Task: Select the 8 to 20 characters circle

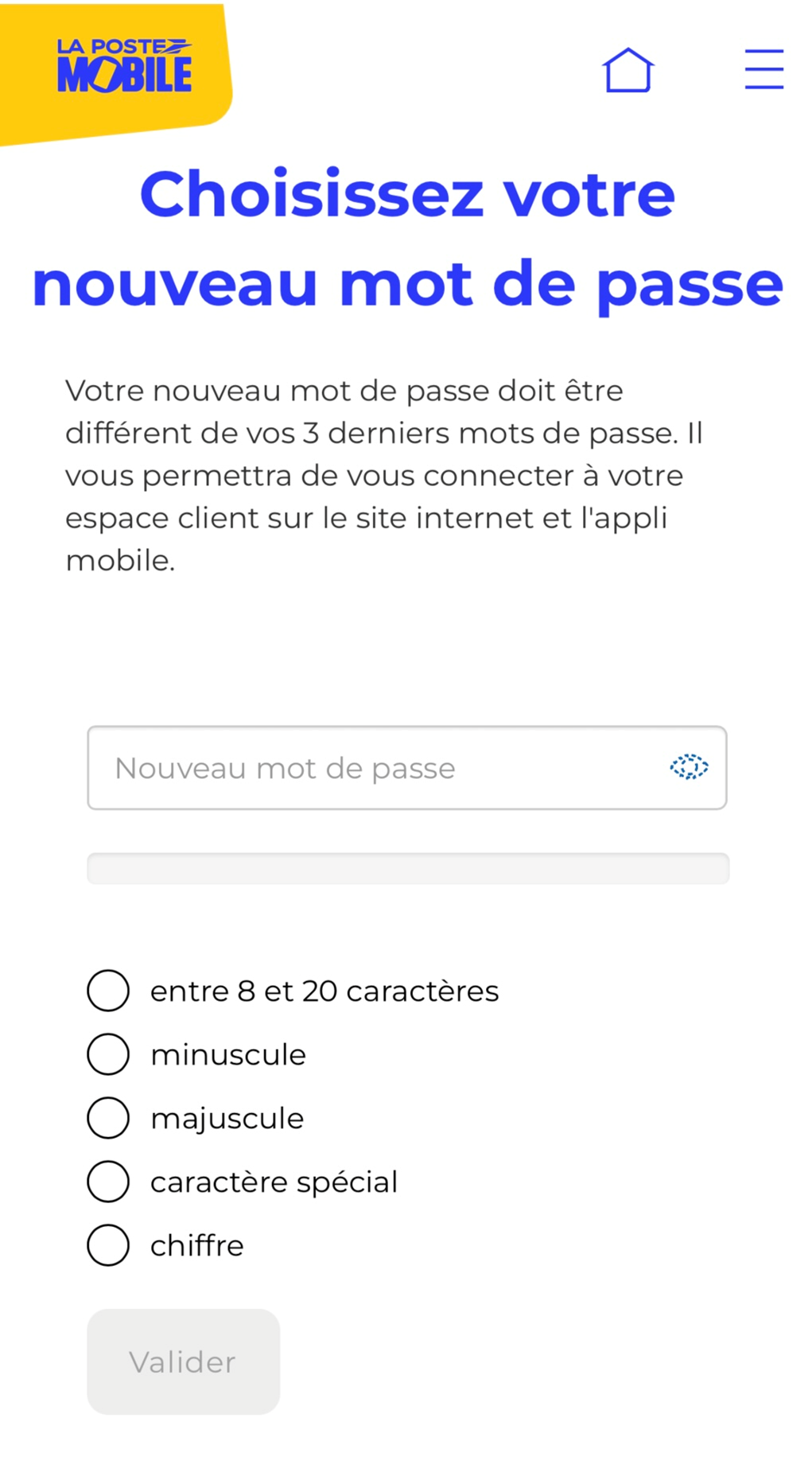Action: (108, 991)
